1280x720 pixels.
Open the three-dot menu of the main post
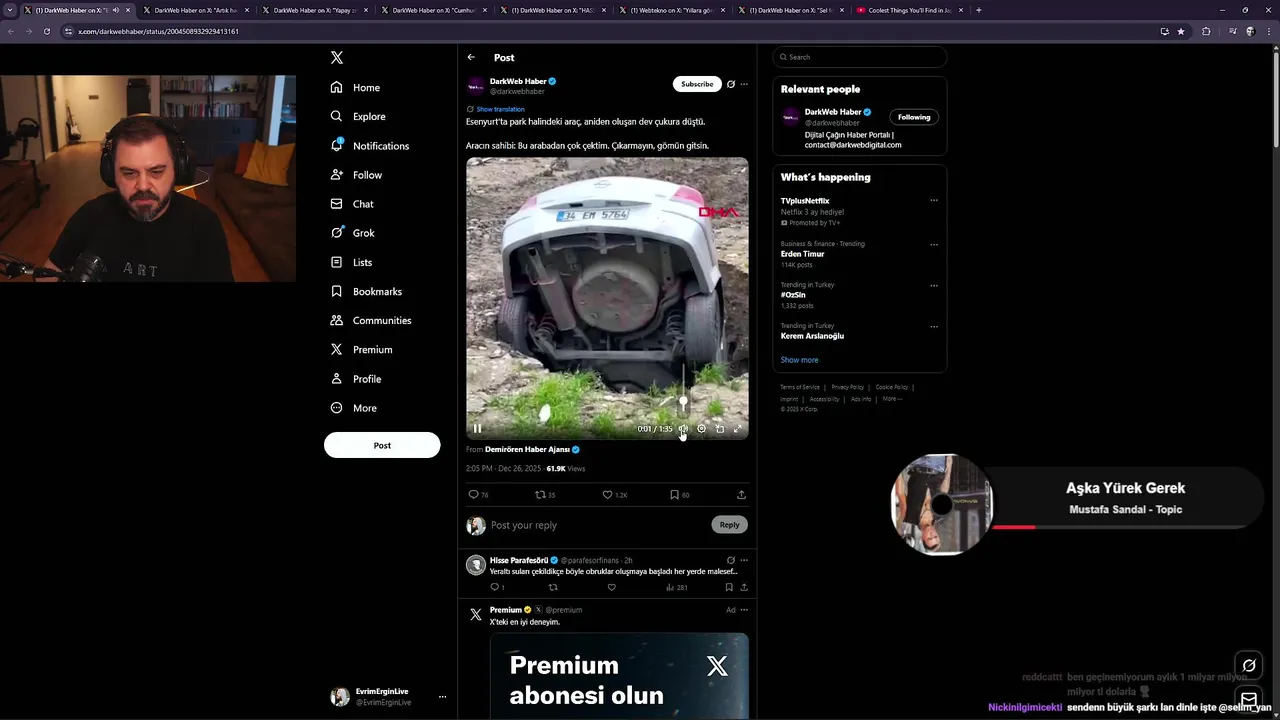click(744, 84)
